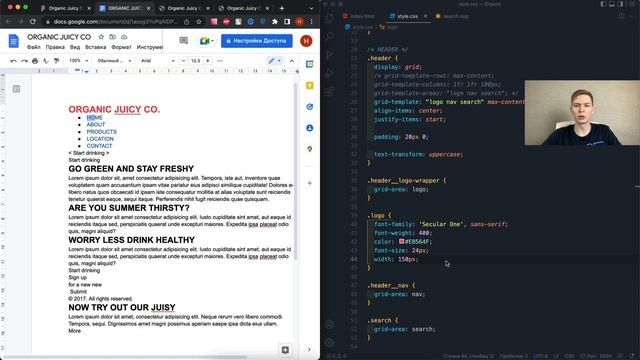Screen dimensions: 640x360
Task: Open the VS Code Search view
Action: 329,37
